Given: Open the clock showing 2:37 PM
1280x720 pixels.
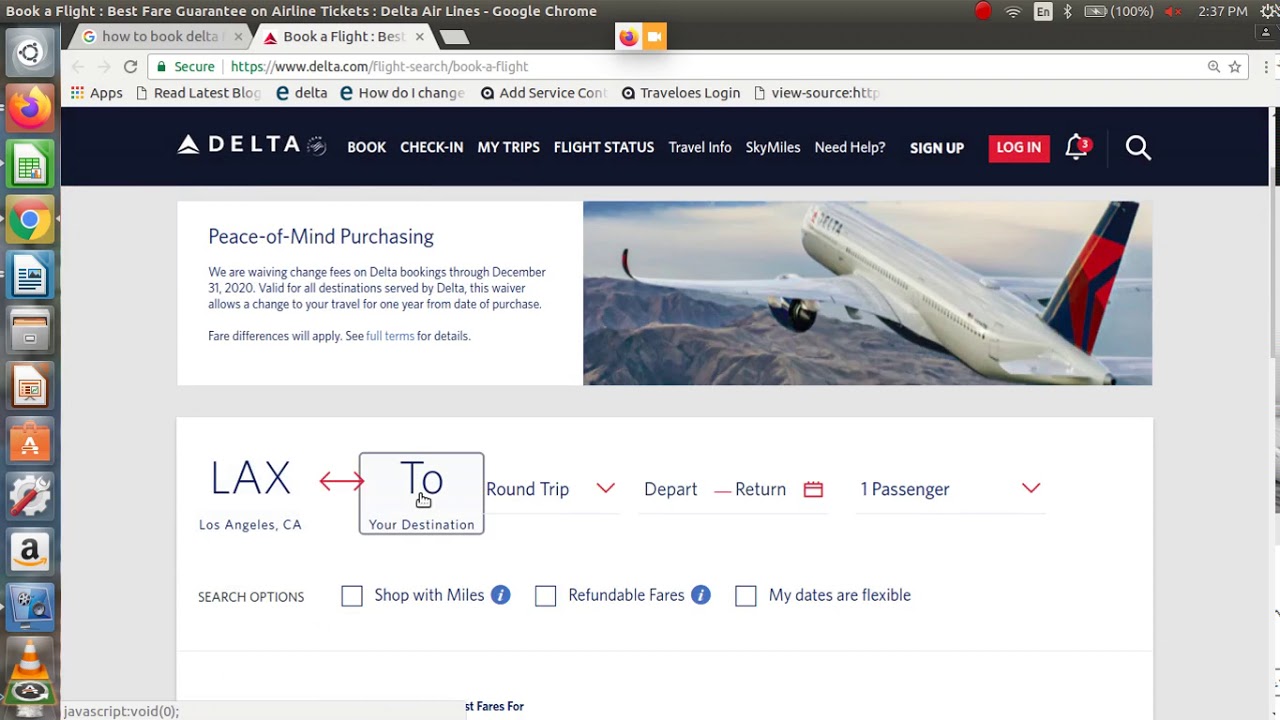Looking at the screenshot, I should pyautogui.click(x=1222, y=11).
